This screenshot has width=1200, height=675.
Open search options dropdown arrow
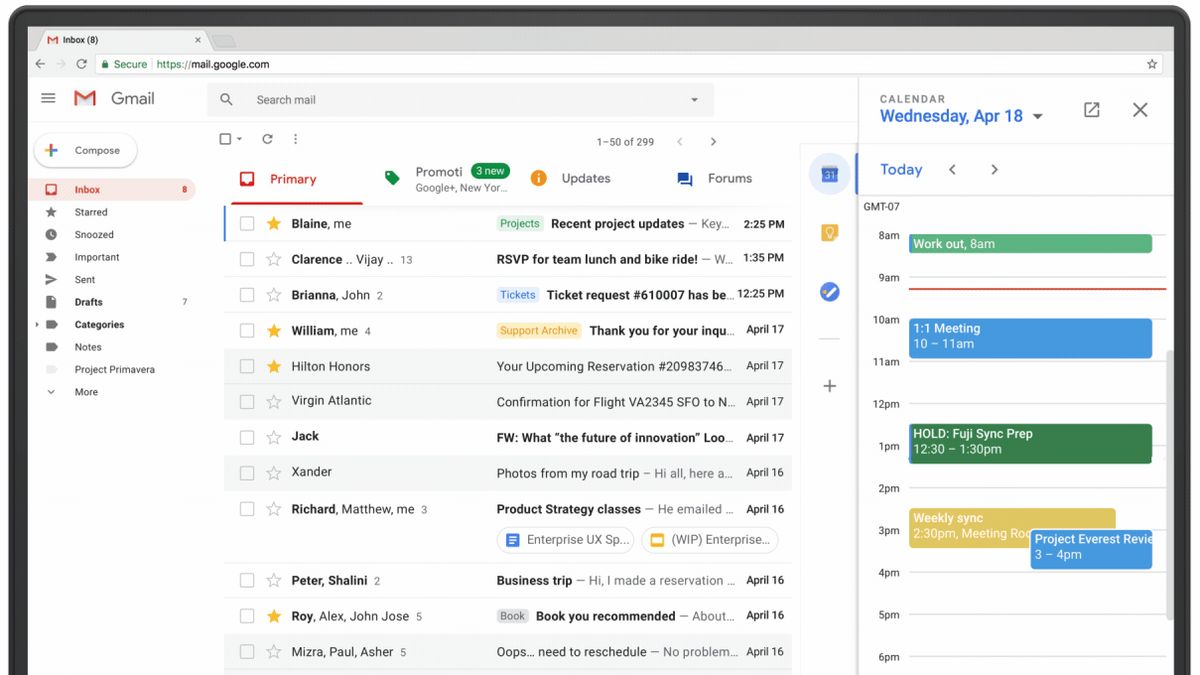[694, 99]
